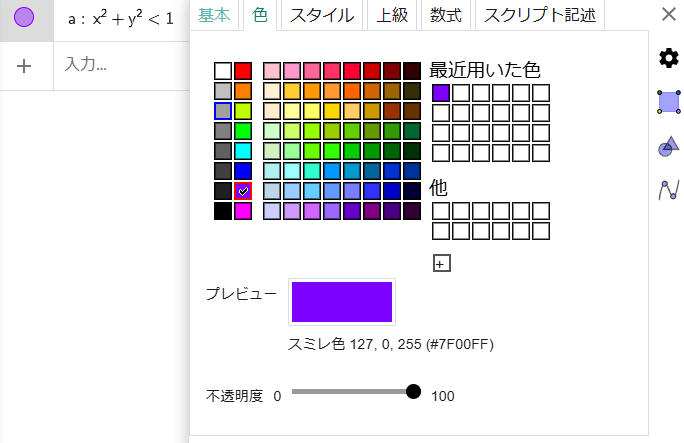Pick the orange swatch under red
Screen dimensions: 684x443
click(x=243, y=91)
